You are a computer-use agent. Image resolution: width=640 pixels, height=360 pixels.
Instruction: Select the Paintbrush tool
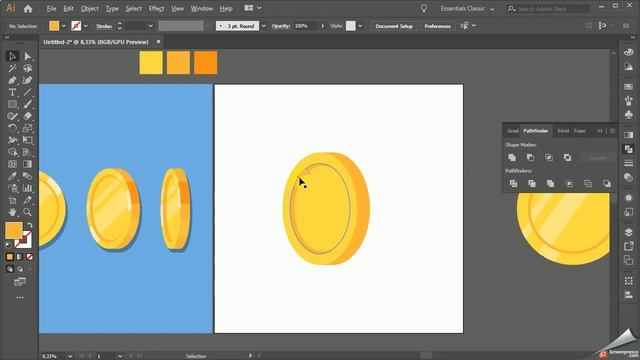tap(27, 104)
